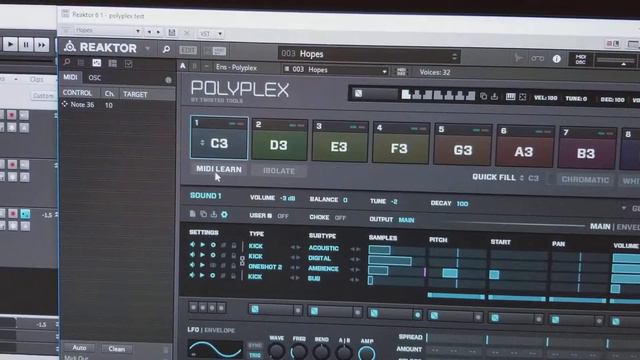Open the Reaktor logo dropdown arrow
Screen dimensions: 640x360
point(147,49)
